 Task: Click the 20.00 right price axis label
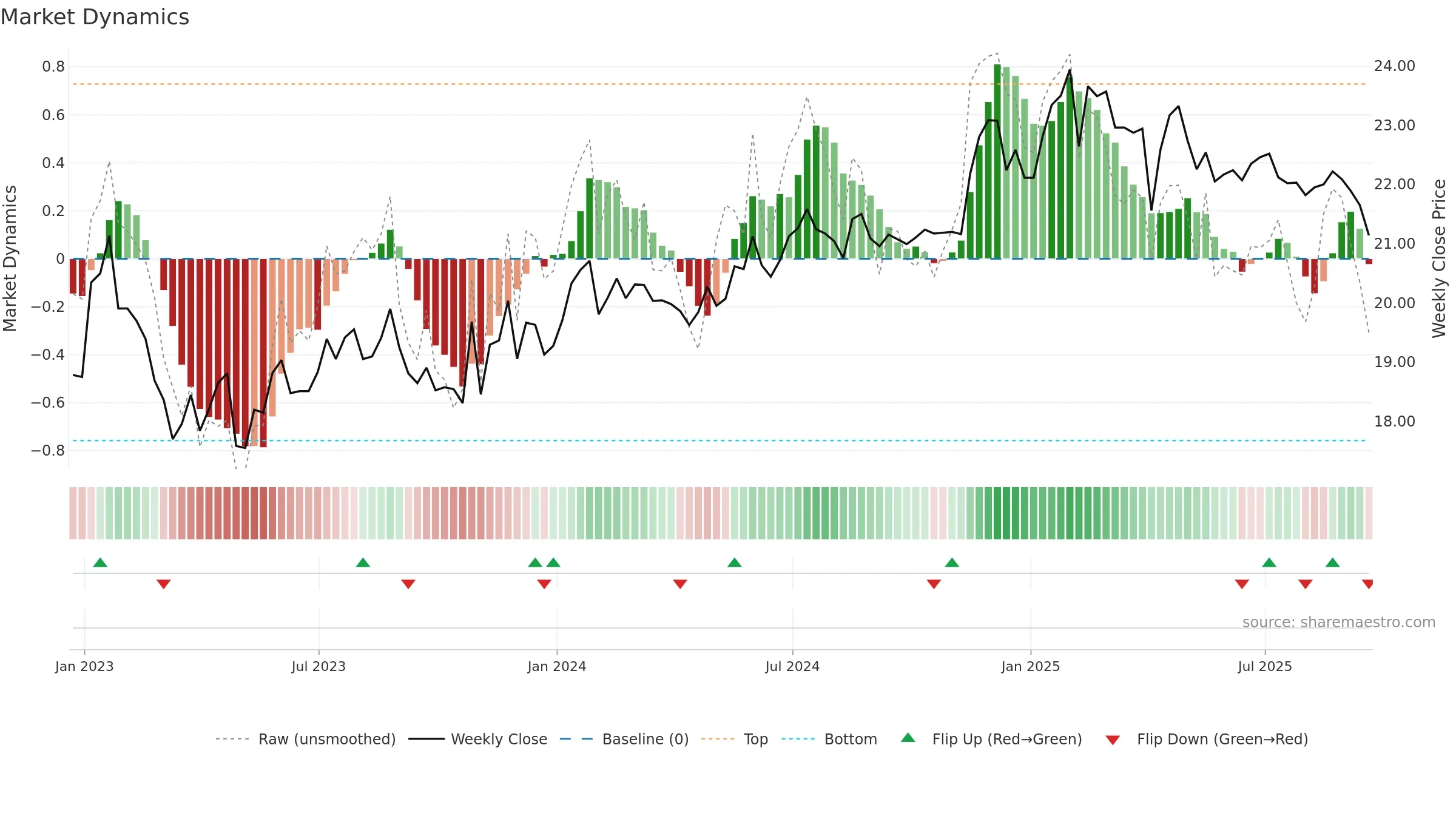(1395, 303)
